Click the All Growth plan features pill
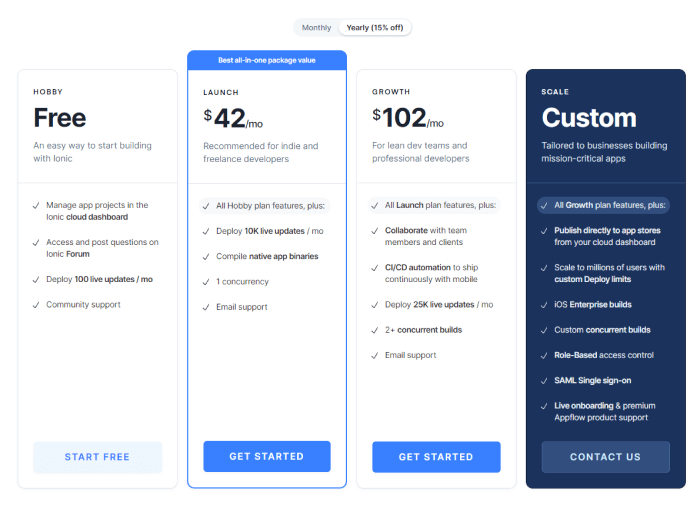Image resolution: width=700 pixels, height=512 pixels. coord(603,205)
